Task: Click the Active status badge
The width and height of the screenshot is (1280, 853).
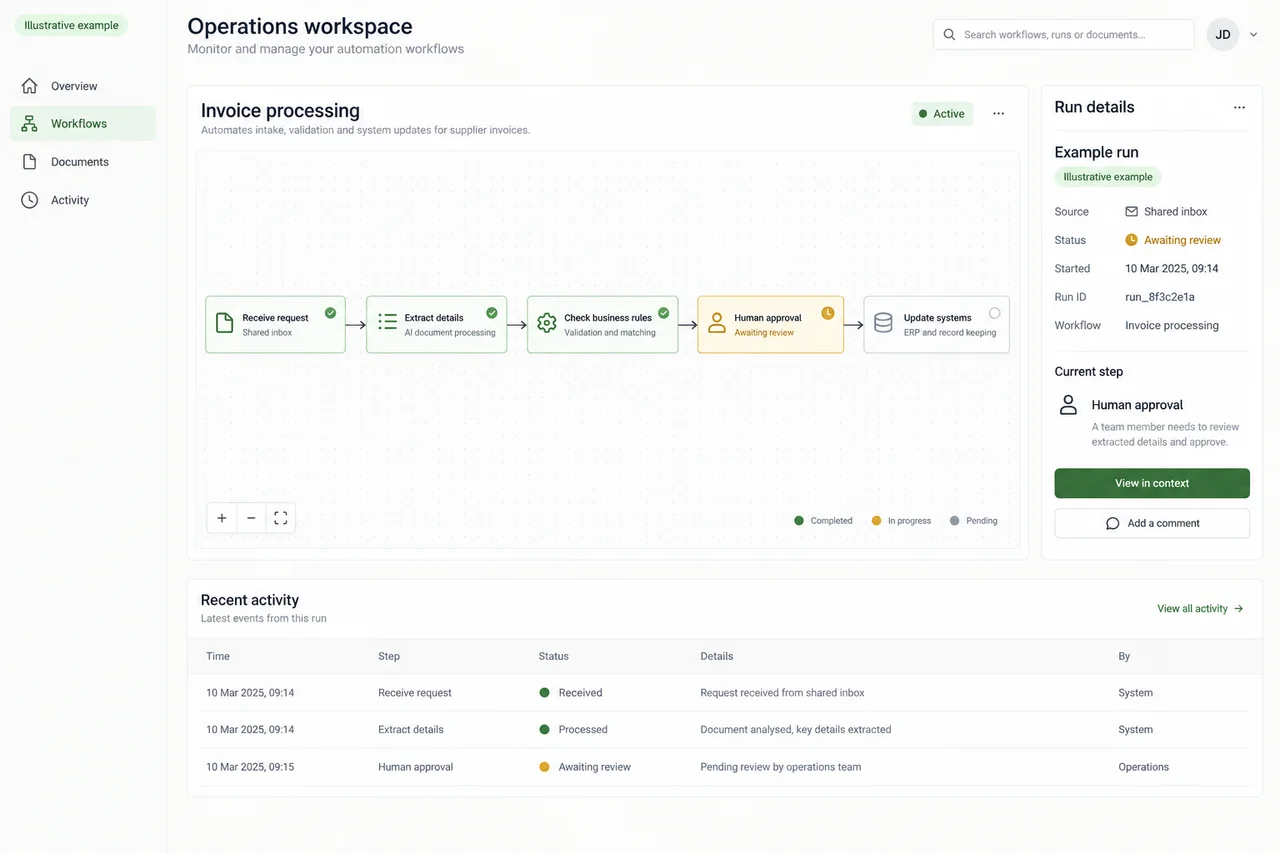Action: (942, 114)
